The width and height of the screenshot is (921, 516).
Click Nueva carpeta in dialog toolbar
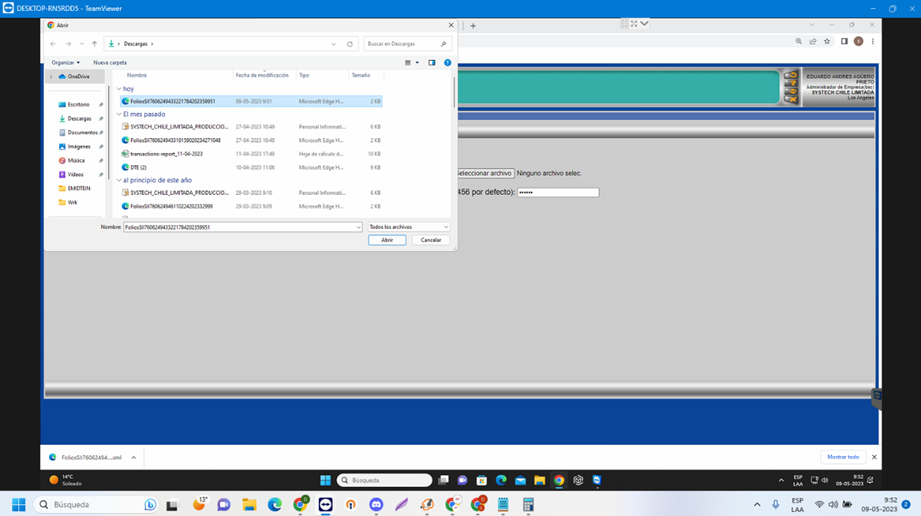coord(110,62)
